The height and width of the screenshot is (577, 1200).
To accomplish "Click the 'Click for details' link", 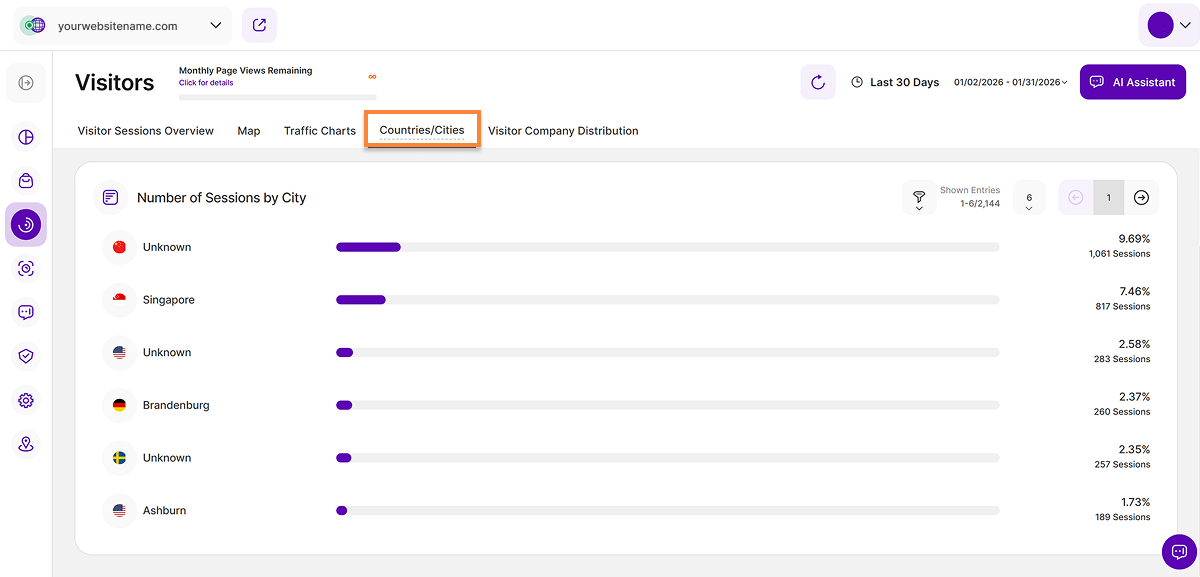I will point(206,83).
